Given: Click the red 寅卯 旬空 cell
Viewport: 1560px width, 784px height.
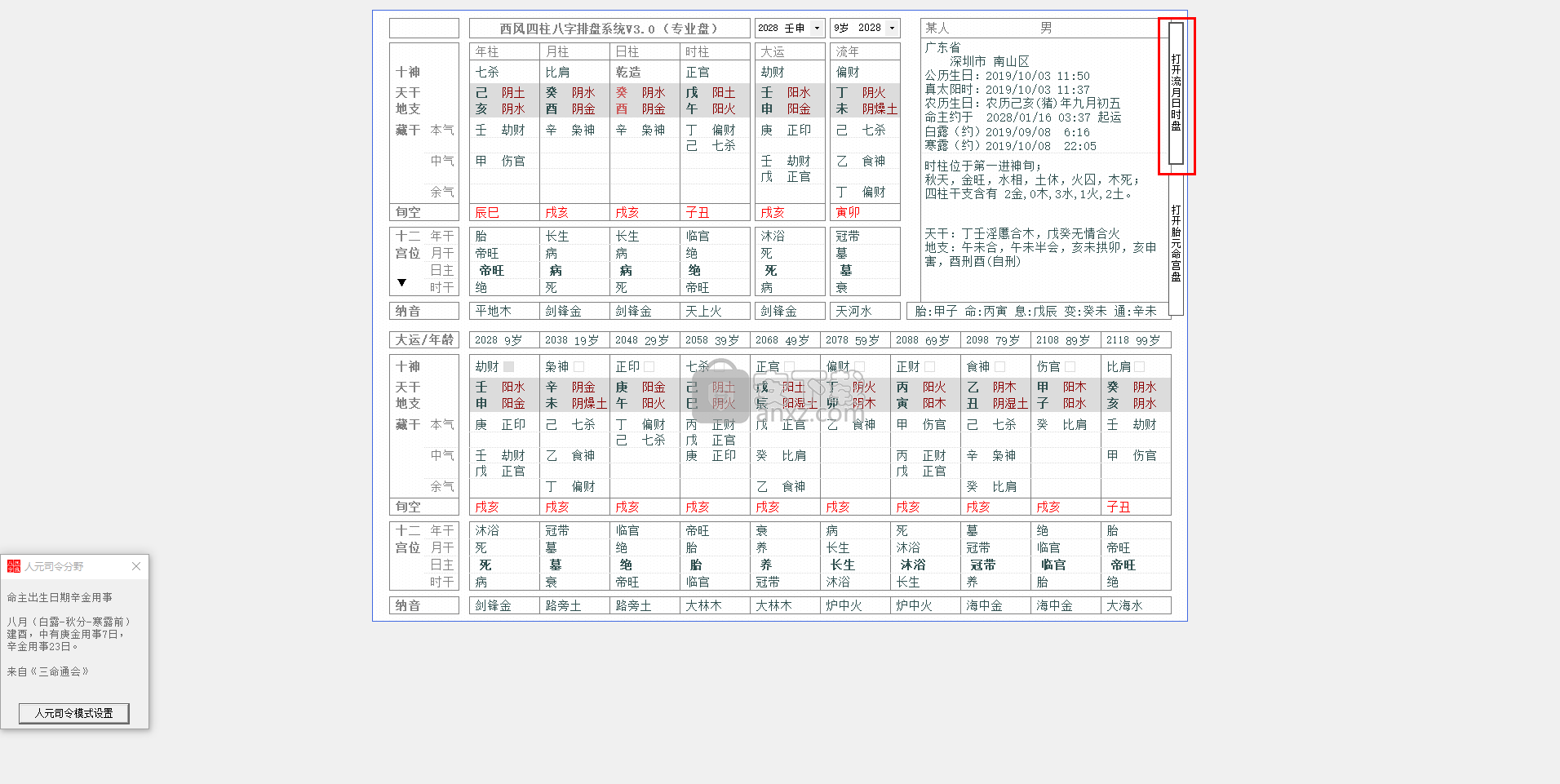Looking at the screenshot, I should (x=865, y=212).
